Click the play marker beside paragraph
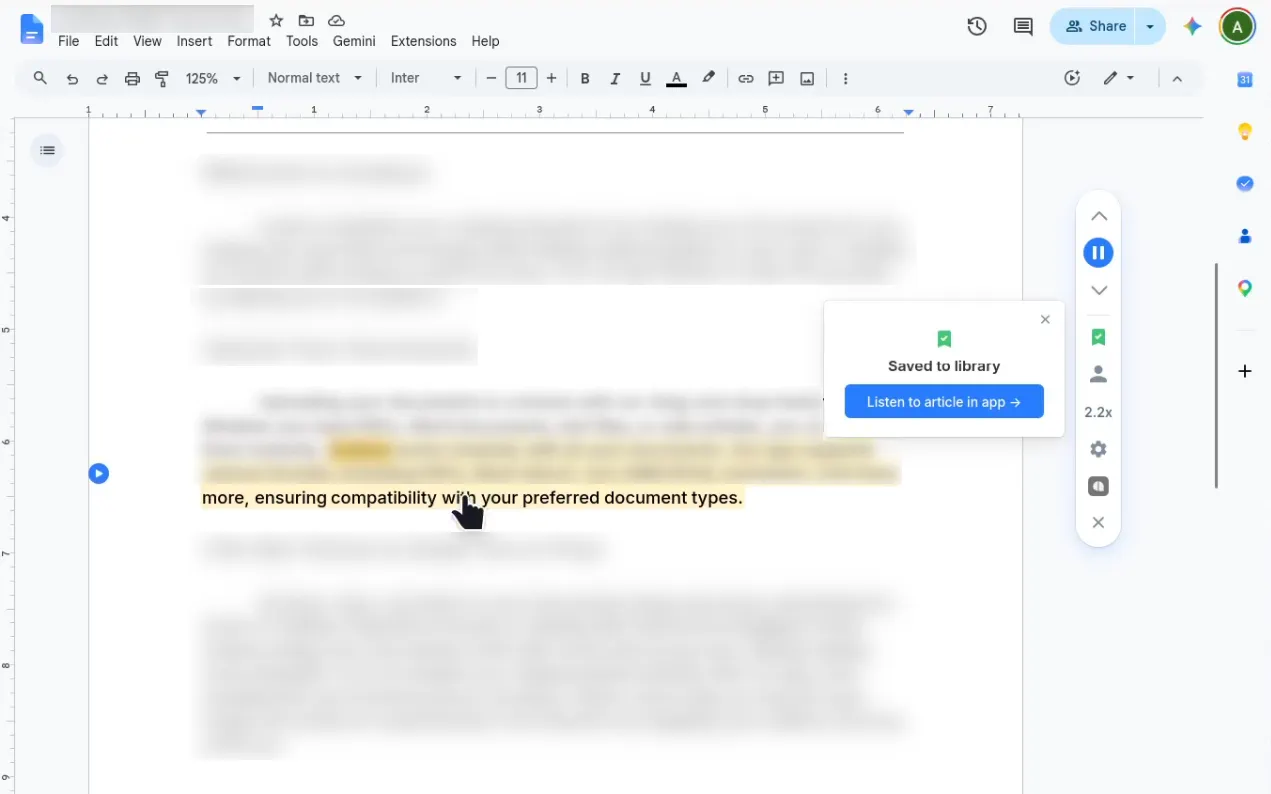Image resolution: width=1271 pixels, height=794 pixels. [x=98, y=473]
